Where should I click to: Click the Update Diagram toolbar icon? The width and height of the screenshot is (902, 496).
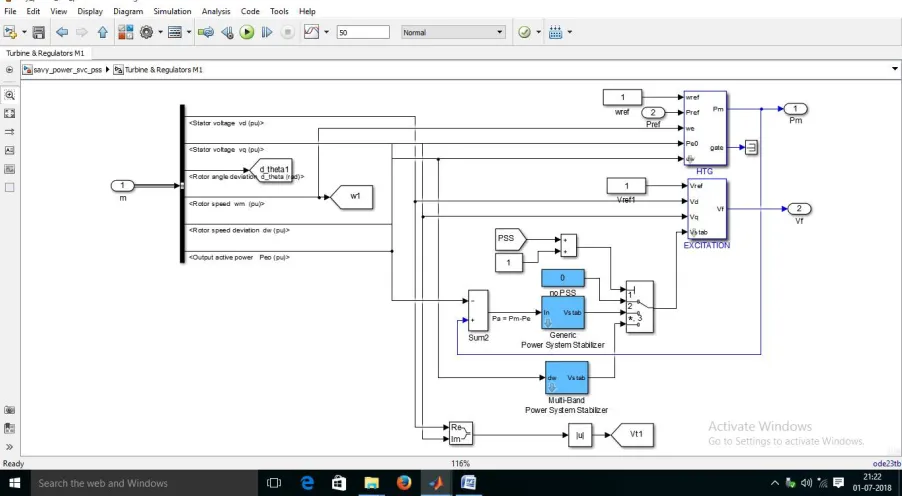coord(206,32)
